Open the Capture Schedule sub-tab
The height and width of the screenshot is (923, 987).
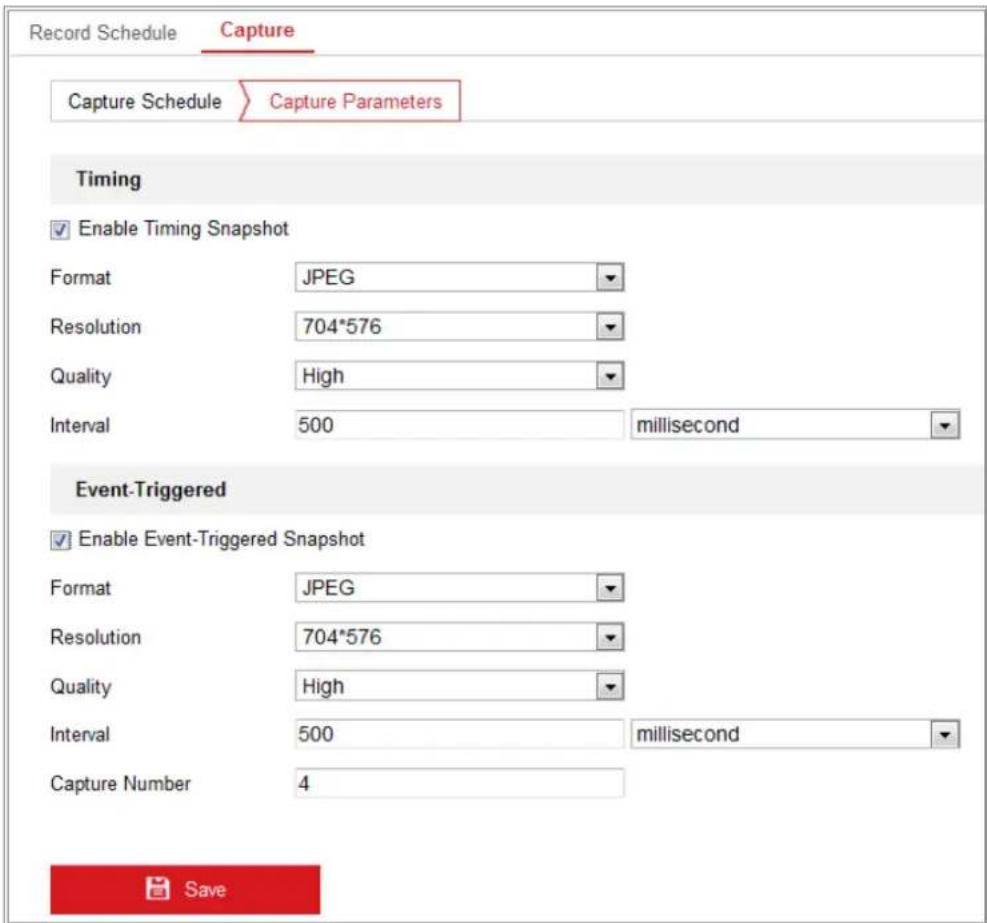point(145,101)
